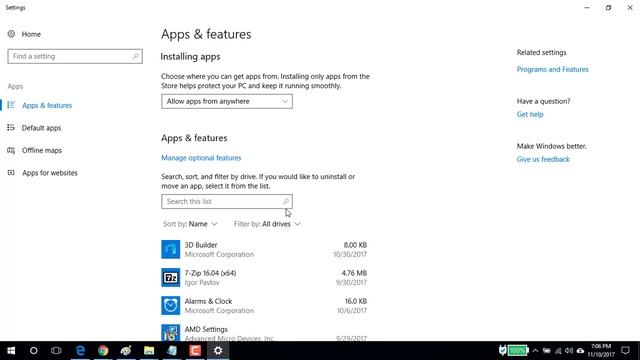Click the AMD Settings entry name
This screenshot has height=360, width=640.
[206, 329]
